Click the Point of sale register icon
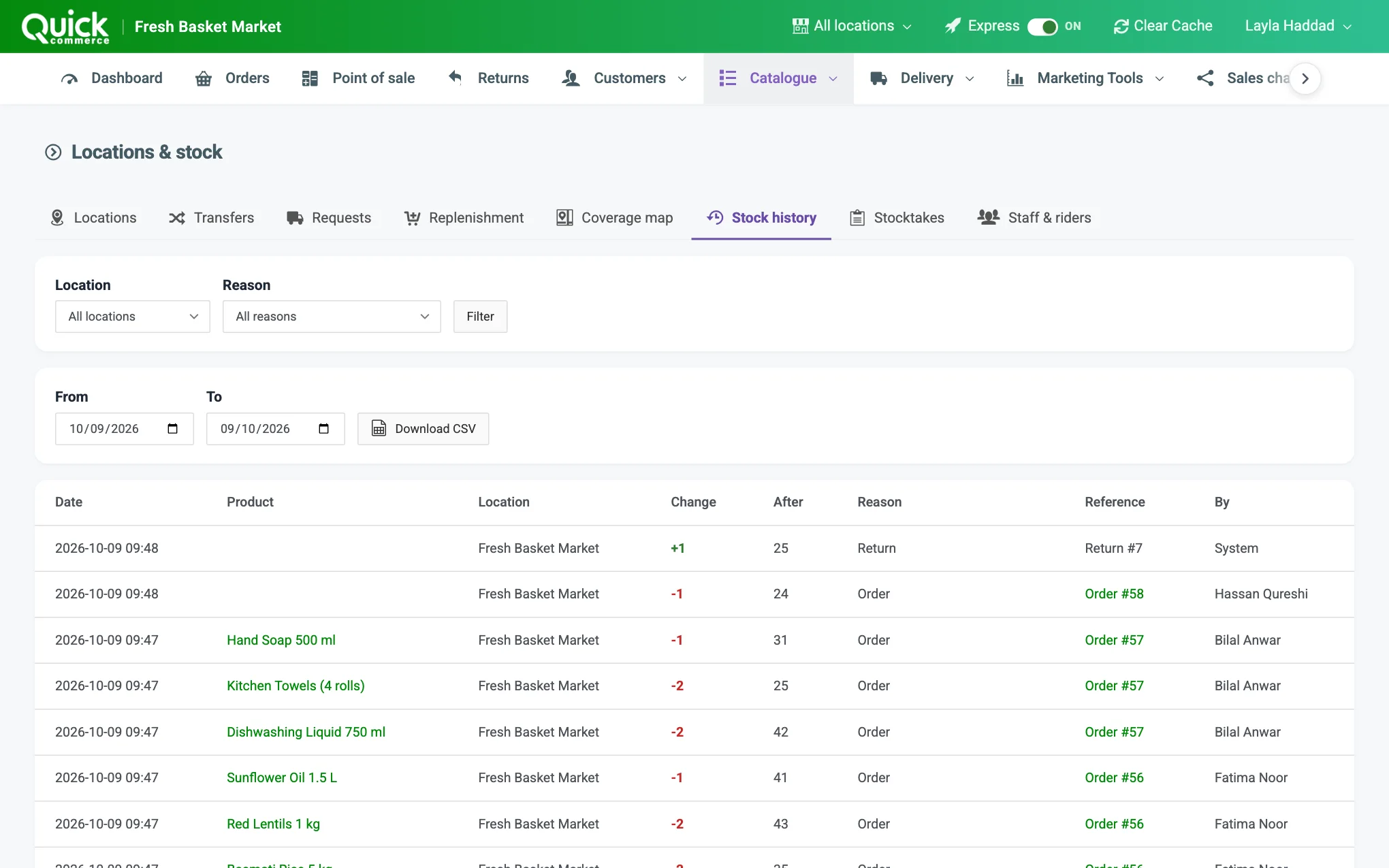Image resolution: width=1389 pixels, height=868 pixels. (310, 79)
